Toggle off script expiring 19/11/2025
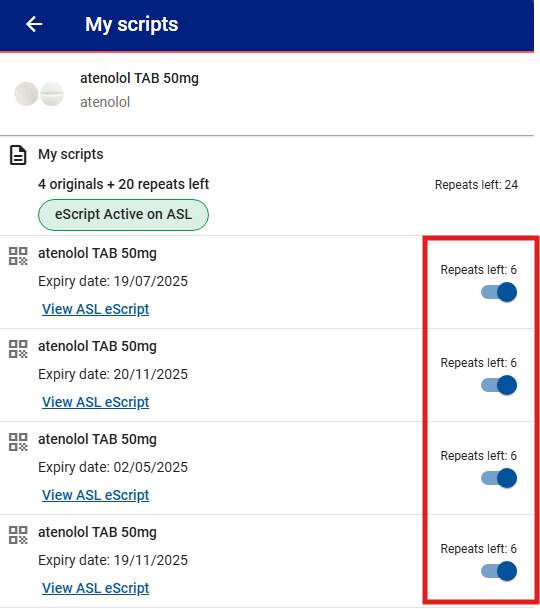 [499, 571]
